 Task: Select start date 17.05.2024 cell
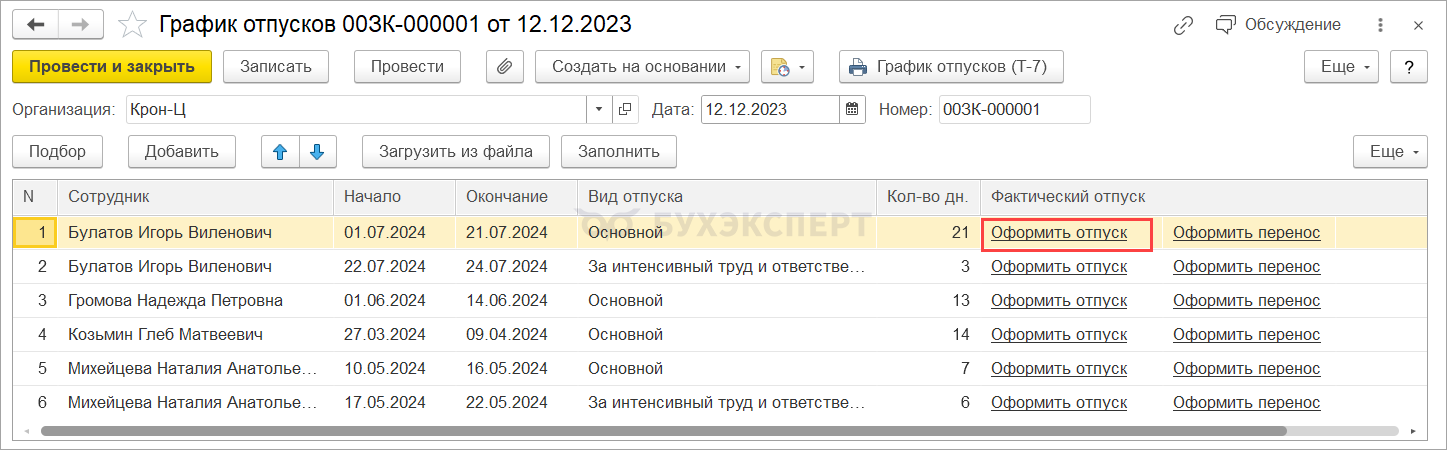click(x=394, y=403)
